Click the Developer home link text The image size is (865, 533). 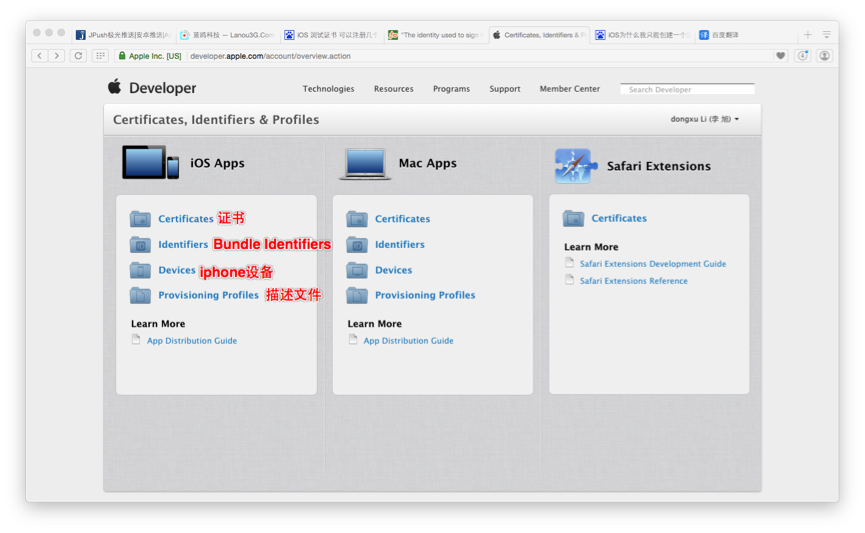tap(162, 88)
